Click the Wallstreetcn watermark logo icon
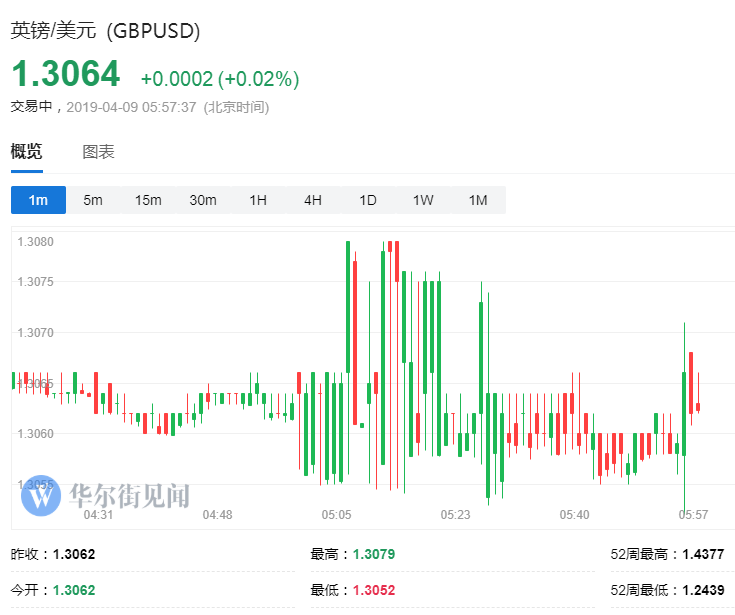The image size is (735, 615). click(42, 496)
